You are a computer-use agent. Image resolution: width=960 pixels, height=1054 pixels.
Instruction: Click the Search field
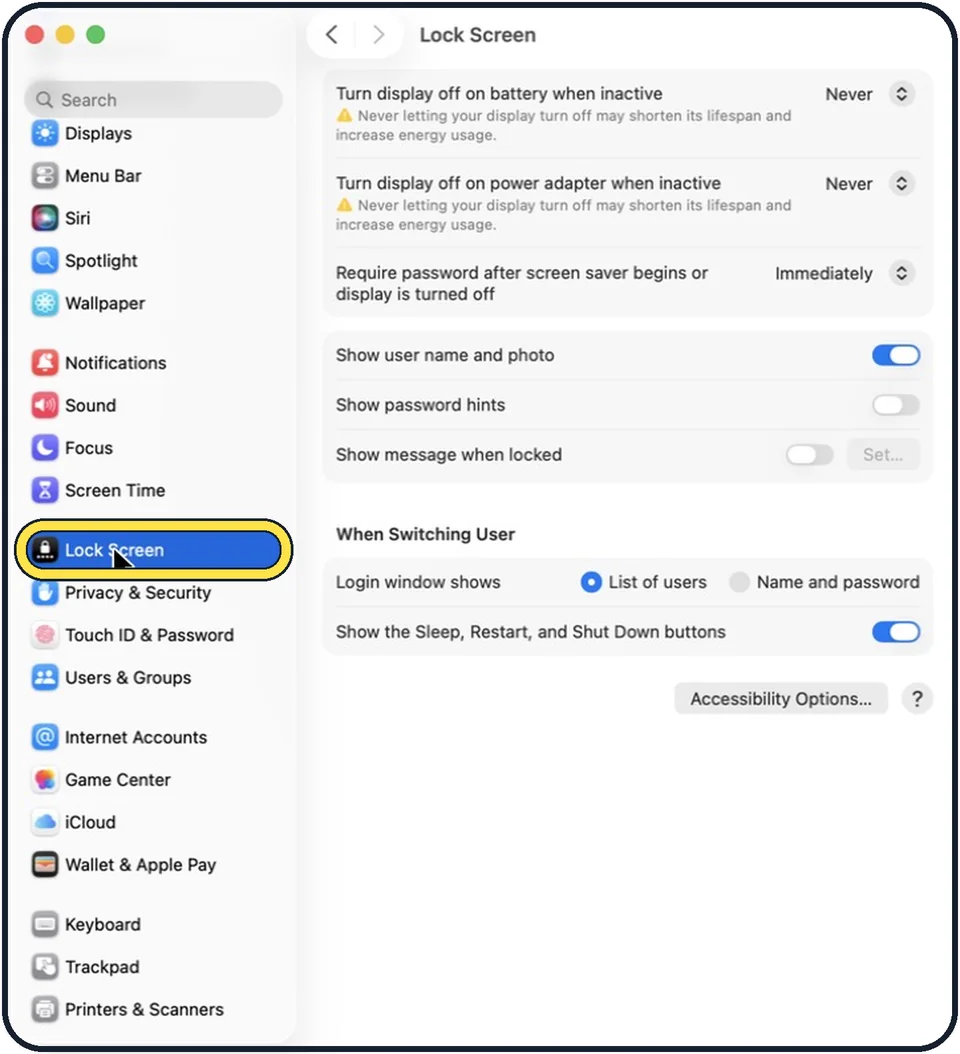[x=154, y=100]
